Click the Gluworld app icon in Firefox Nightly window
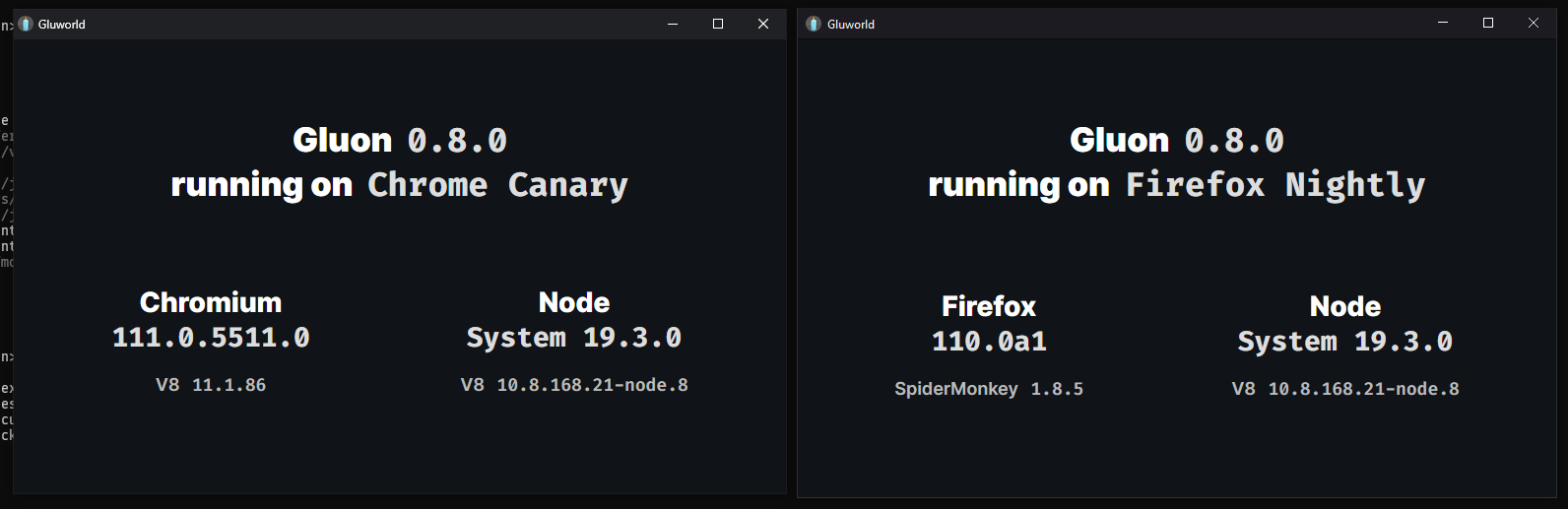The height and width of the screenshot is (509, 1568). pyautogui.click(x=815, y=24)
